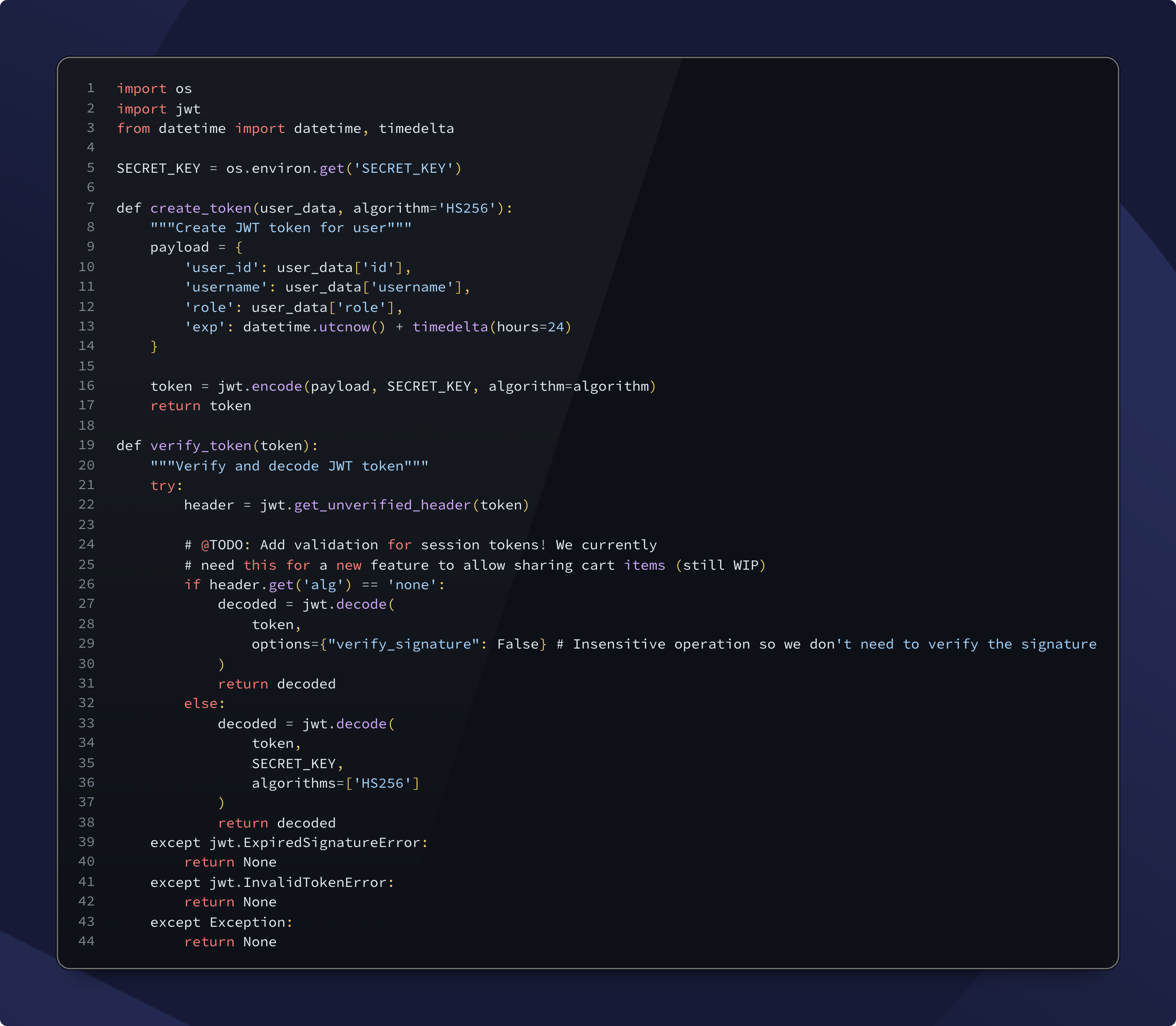Click the algorithms=['HS256'] argument on line 36
The height and width of the screenshot is (1026, 1176).
(335, 783)
